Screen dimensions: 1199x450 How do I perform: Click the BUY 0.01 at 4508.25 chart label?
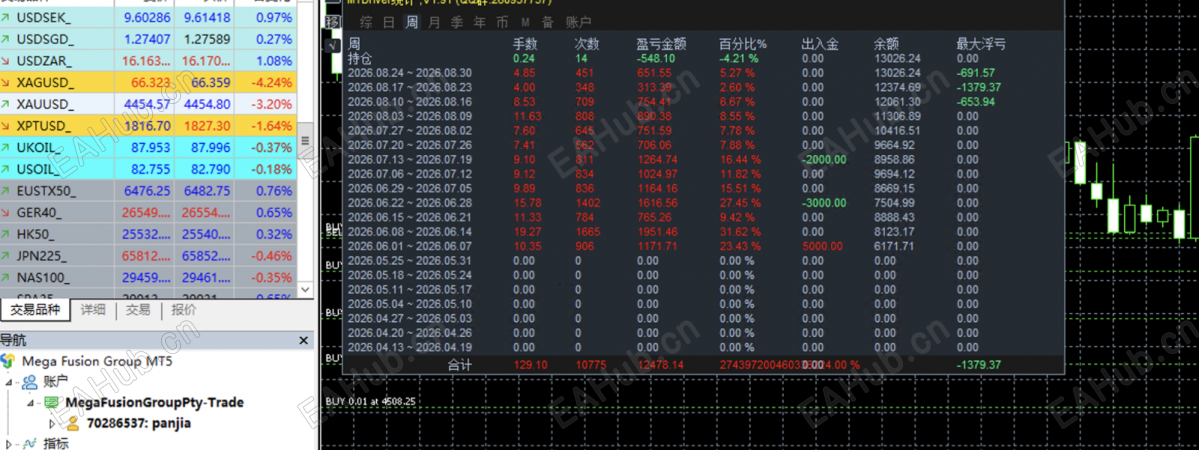coord(371,400)
